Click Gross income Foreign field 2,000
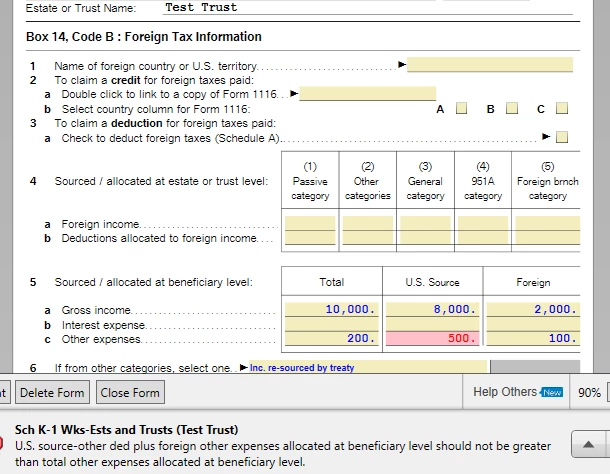The image size is (610, 474). point(533,309)
